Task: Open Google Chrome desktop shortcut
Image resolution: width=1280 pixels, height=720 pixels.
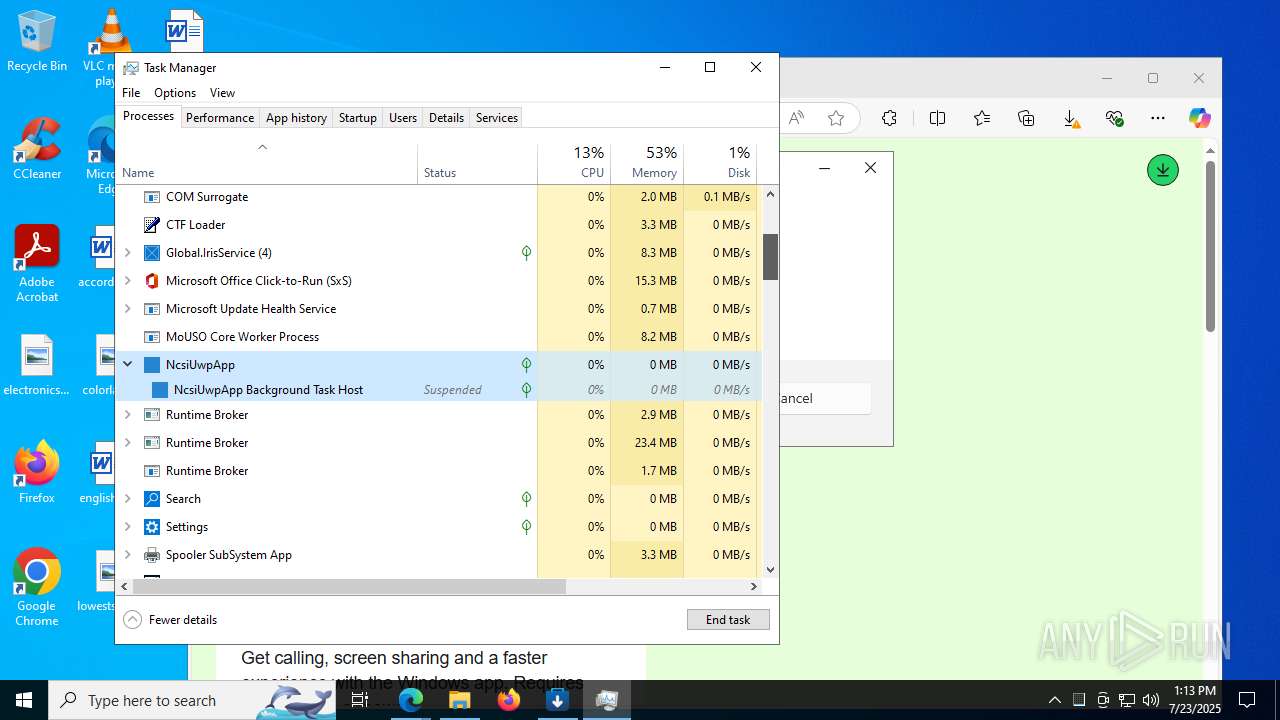Action: [x=37, y=588]
